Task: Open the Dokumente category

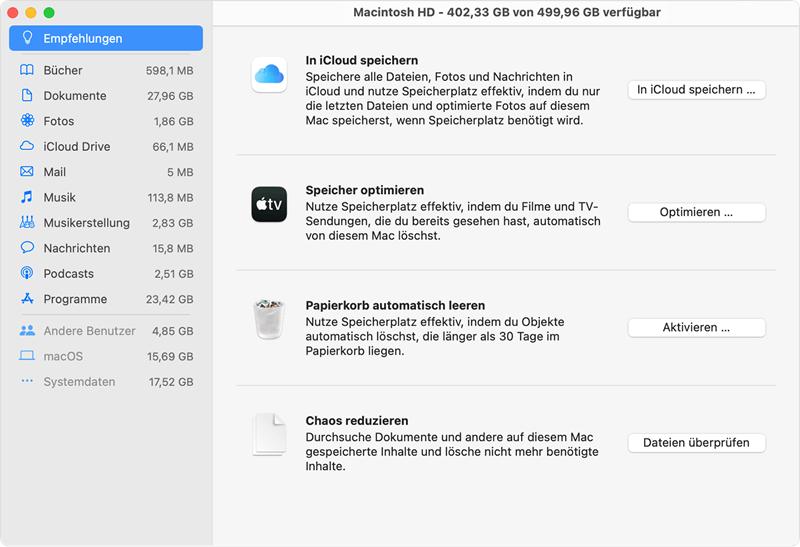Action: click(x=106, y=96)
